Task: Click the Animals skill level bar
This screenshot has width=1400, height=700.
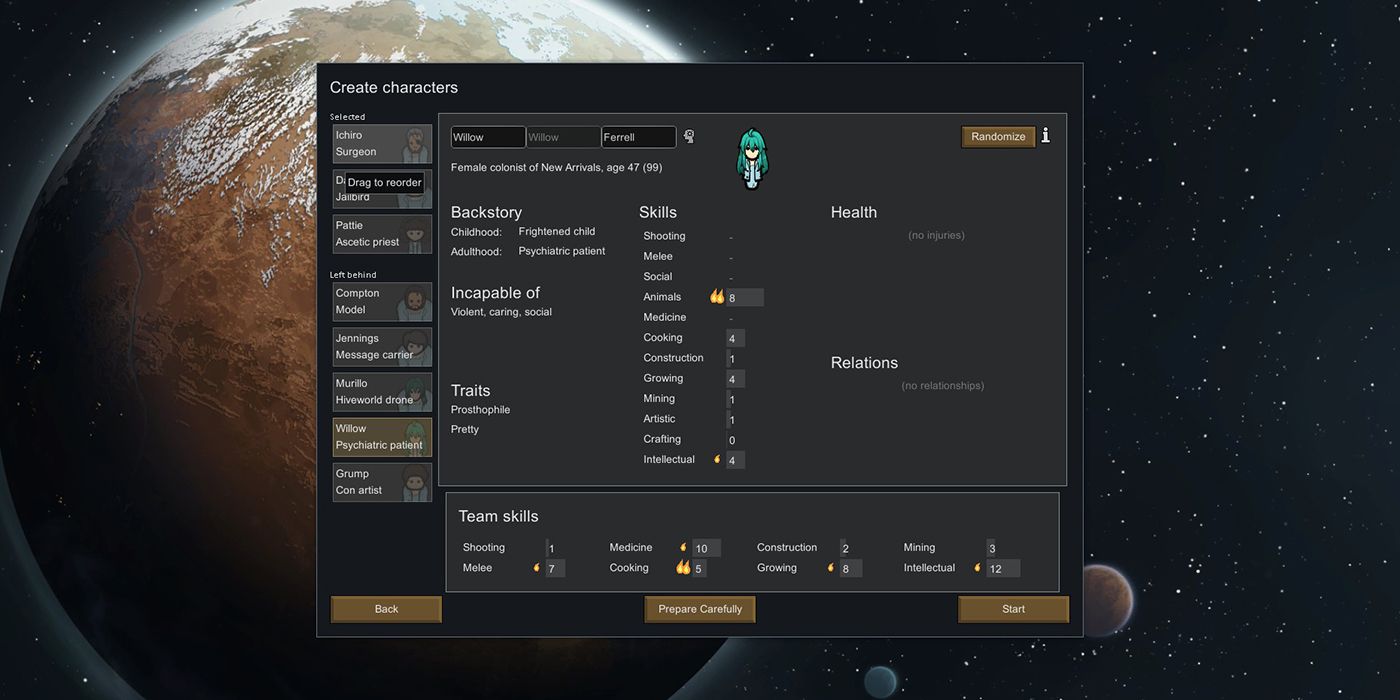Action: tap(744, 296)
